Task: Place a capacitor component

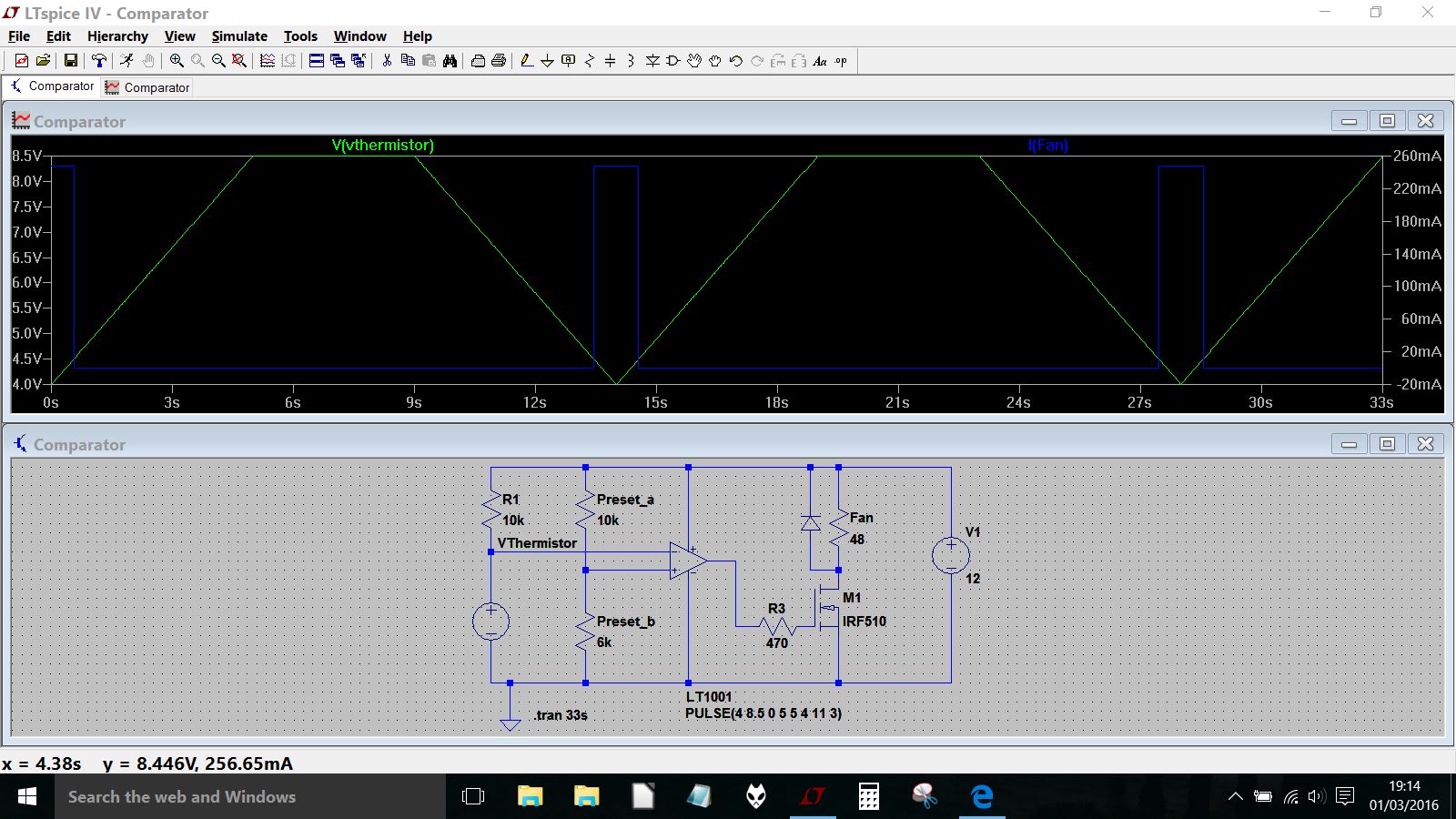Action: tap(611, 61)
